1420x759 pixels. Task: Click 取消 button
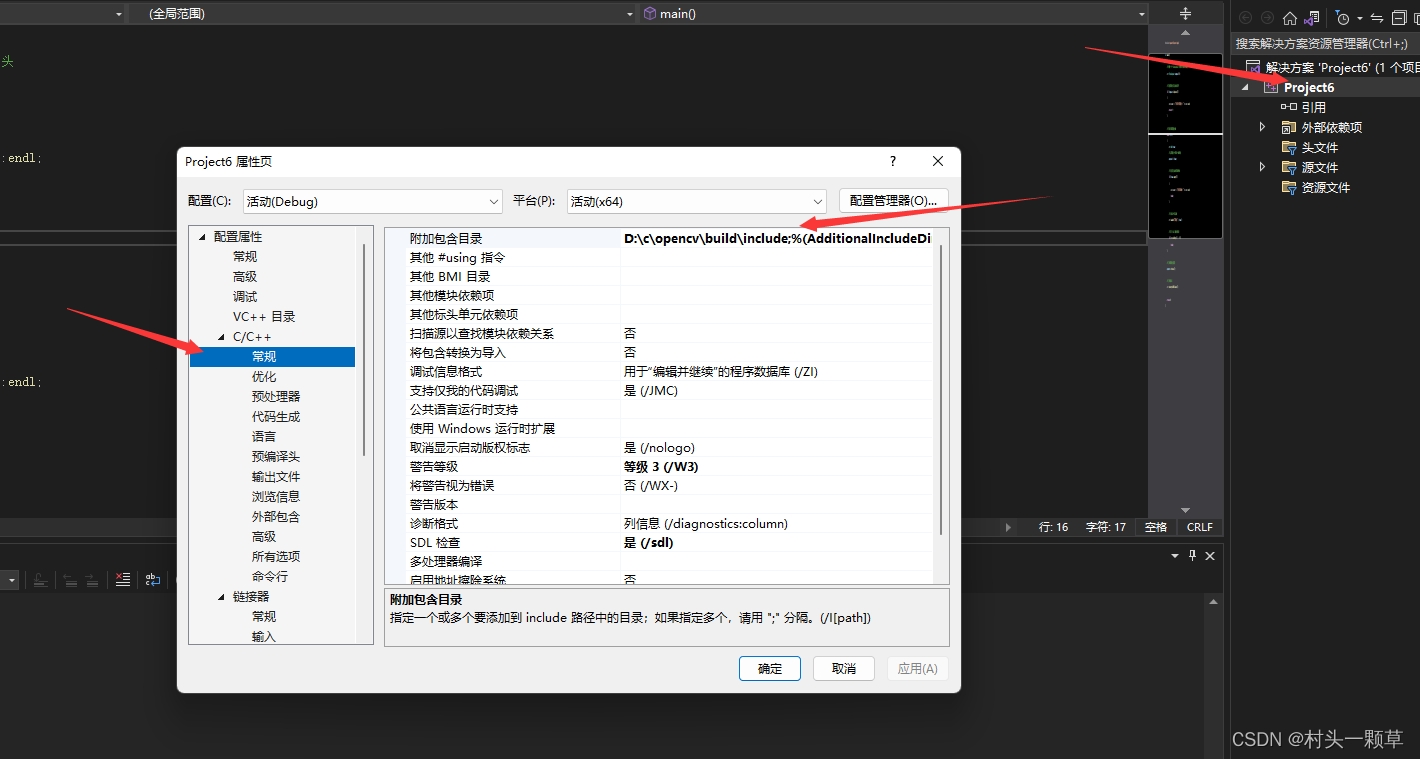(844, 669)
